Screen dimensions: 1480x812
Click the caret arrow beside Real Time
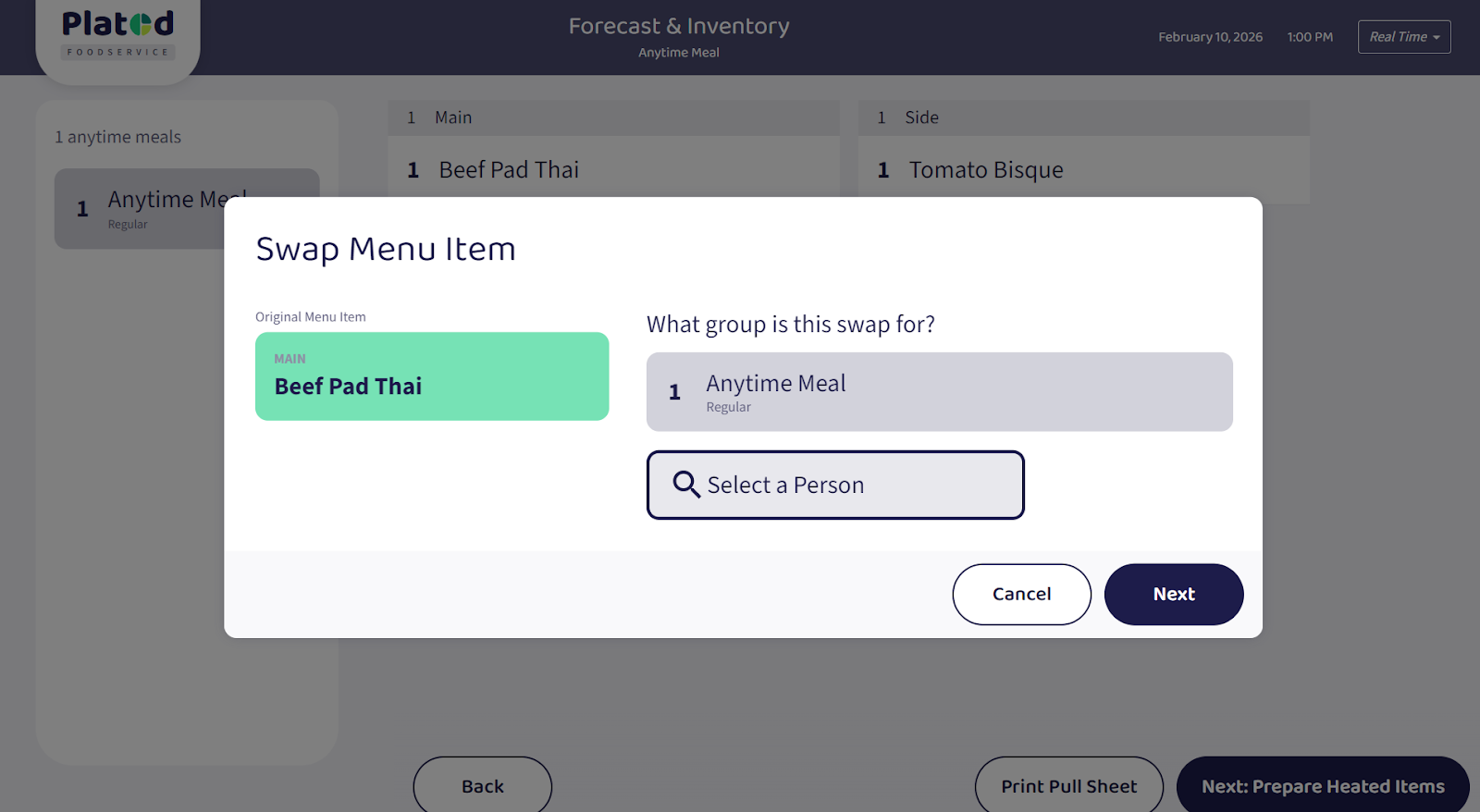click(x=1437, y=38)
